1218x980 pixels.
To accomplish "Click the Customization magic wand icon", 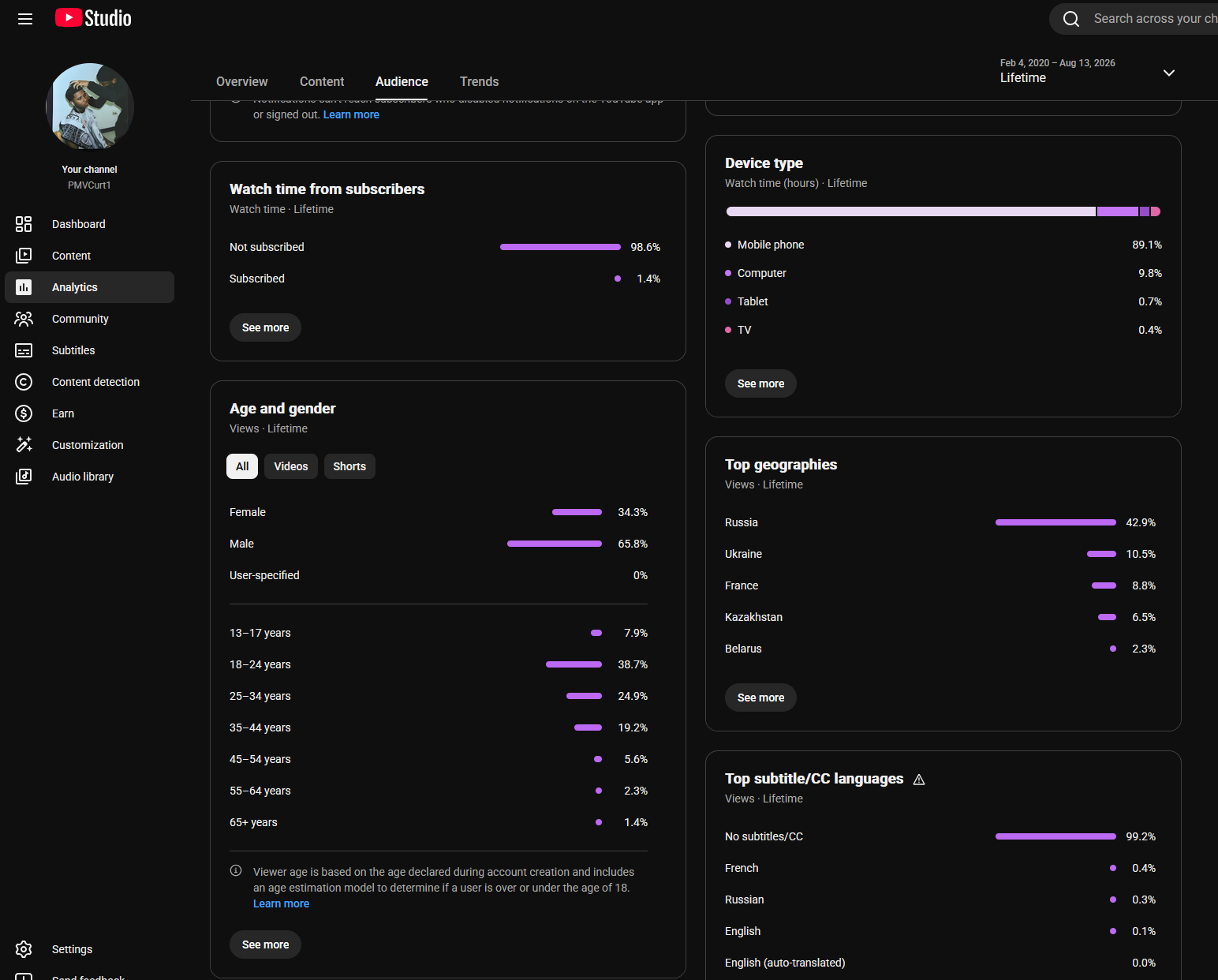I will (24, 445).
